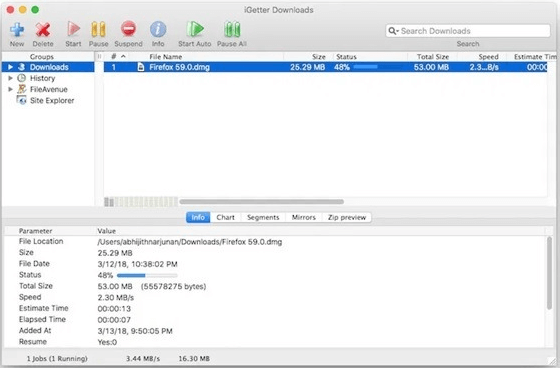Click the 53.00 MB total size cell in row
This screenshot has height=368, width=560.
tap(431, 67)
